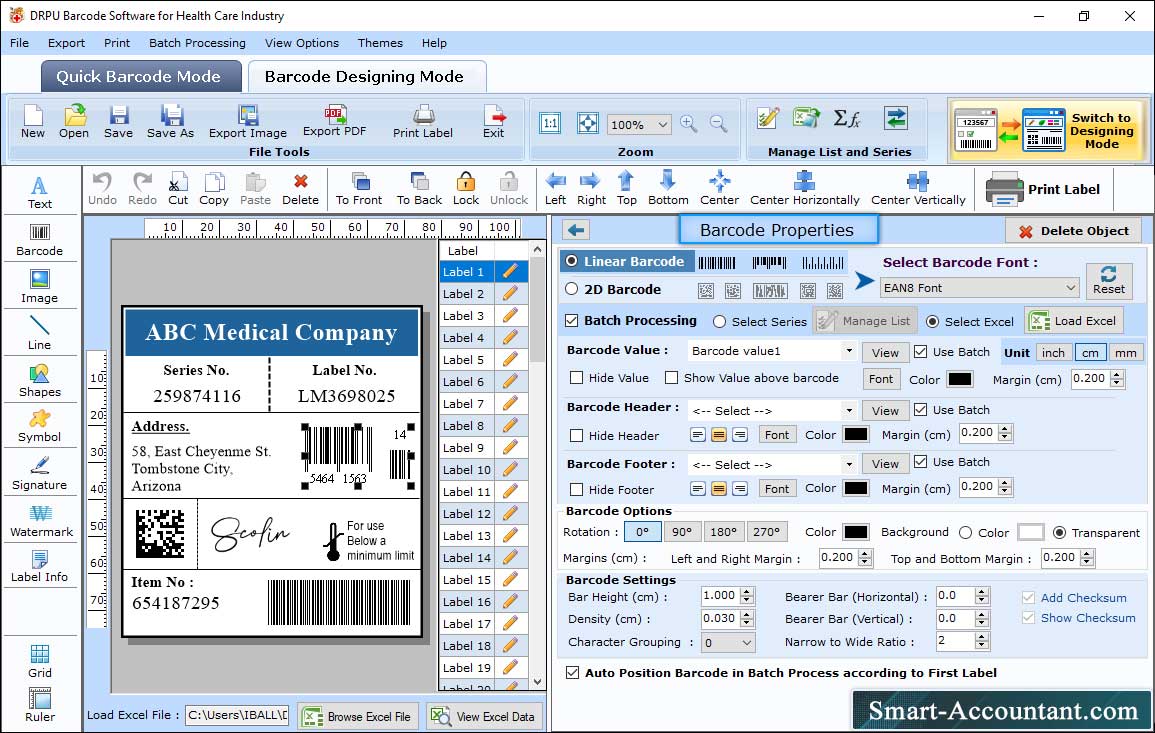Pick the Line drawing tool
This screenshot has width=1155, height=733.
[40, 334]
